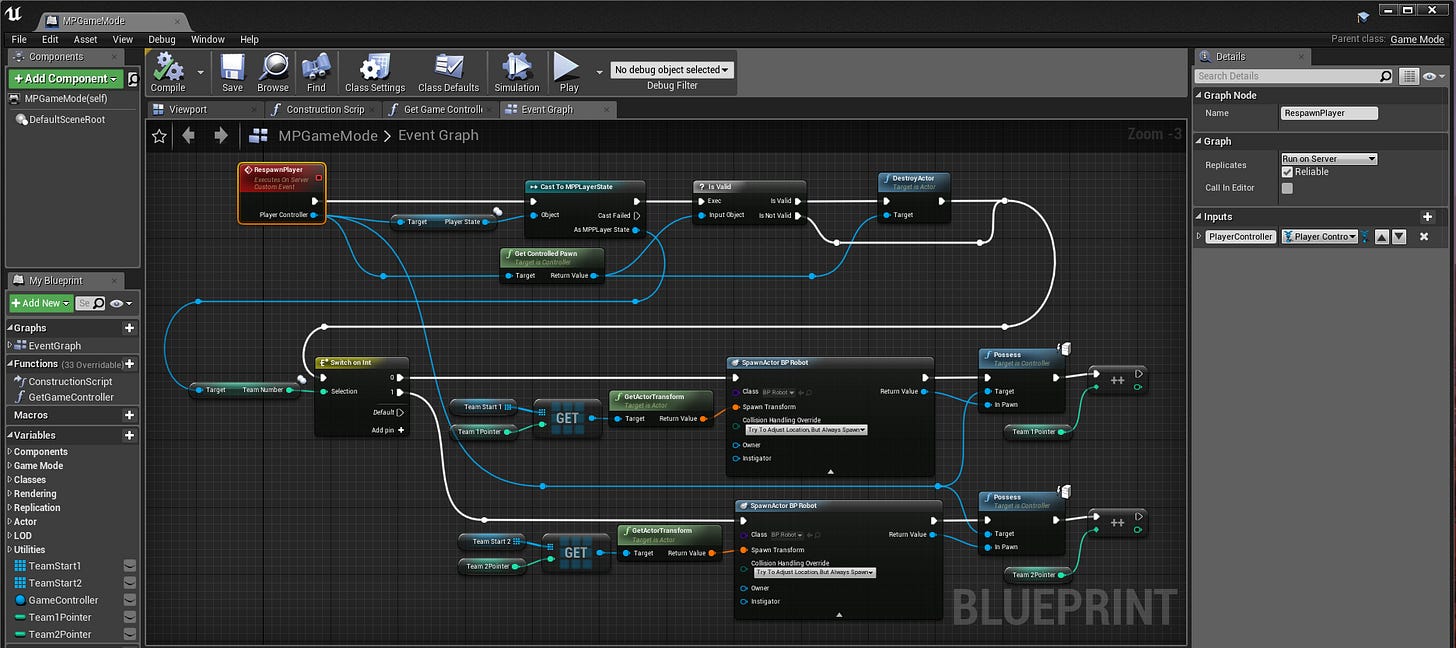Collapse the Variables section in My Blueprint
1456x648 pixels.
pyautogui.click(x=10, y=435)
